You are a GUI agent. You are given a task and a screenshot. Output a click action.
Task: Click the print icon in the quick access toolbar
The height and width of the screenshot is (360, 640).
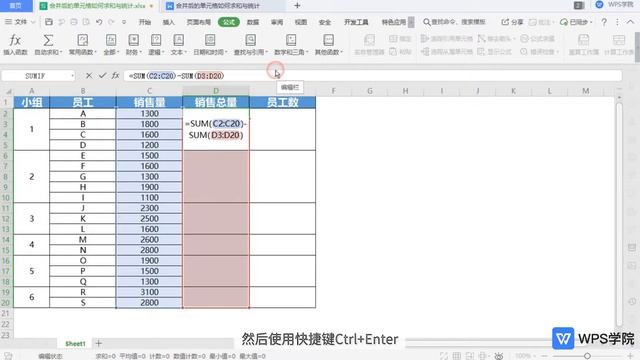[x=74, y=22]
